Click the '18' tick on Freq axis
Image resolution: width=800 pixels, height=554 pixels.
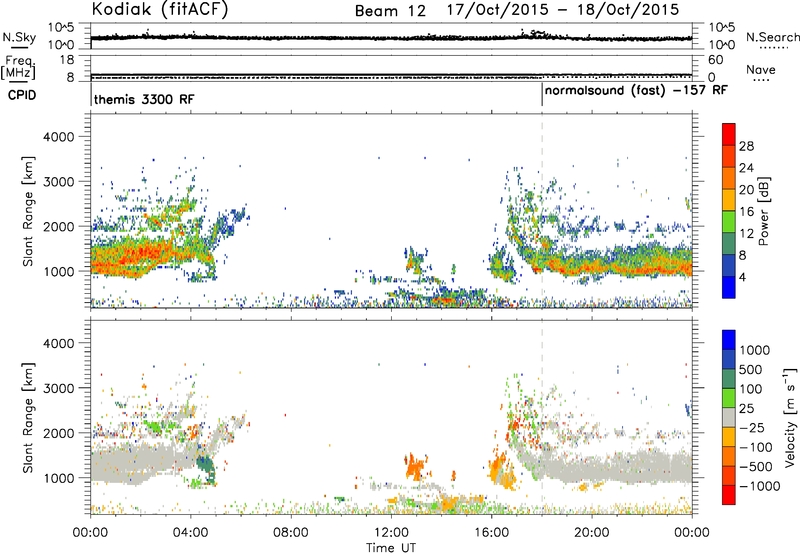pos(67,60)
